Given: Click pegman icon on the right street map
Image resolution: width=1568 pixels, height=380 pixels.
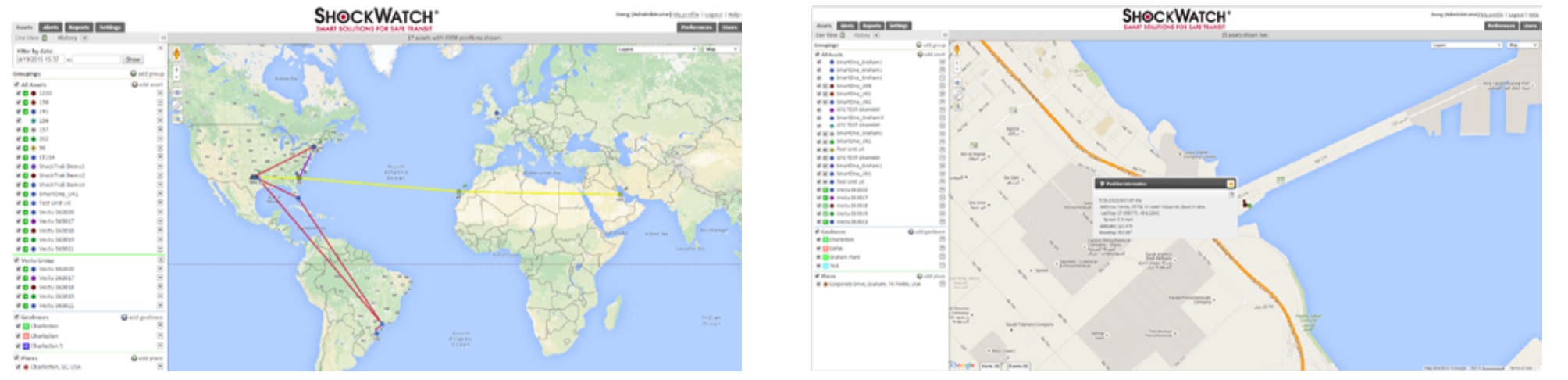Looking at the screenshot, I should [957, 50].
